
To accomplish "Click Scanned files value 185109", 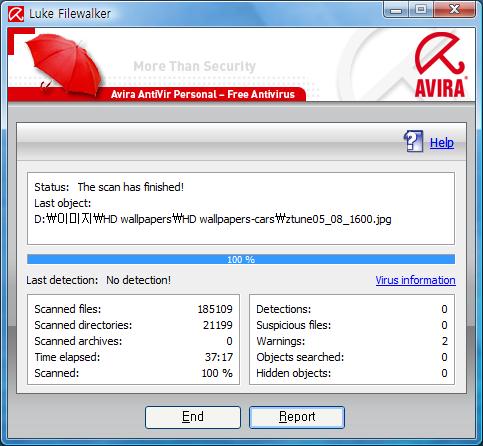I will 215,309.
